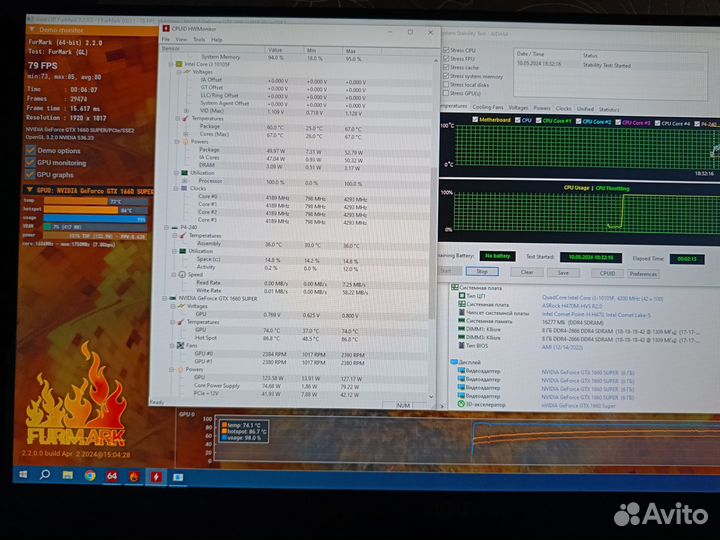The width and height of the screenshot is (720, 540).
Task: Switch to AIDA64 taskbar icon
Action: point(112,476)
